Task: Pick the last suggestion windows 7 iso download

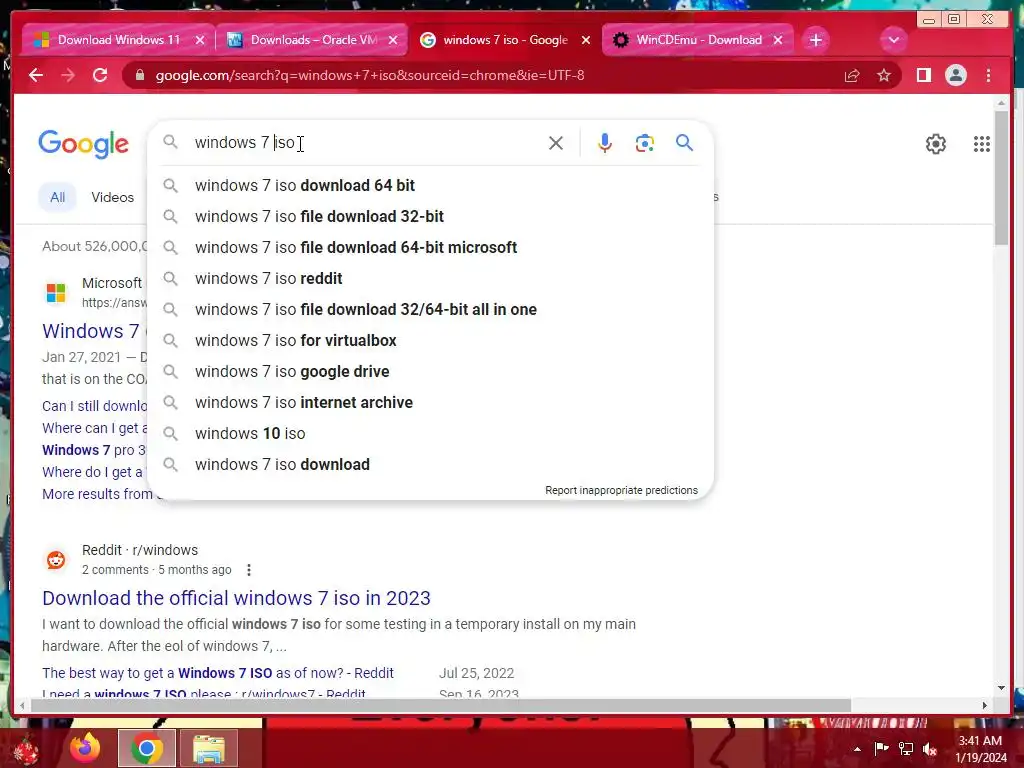Action: tap(431, 464)
